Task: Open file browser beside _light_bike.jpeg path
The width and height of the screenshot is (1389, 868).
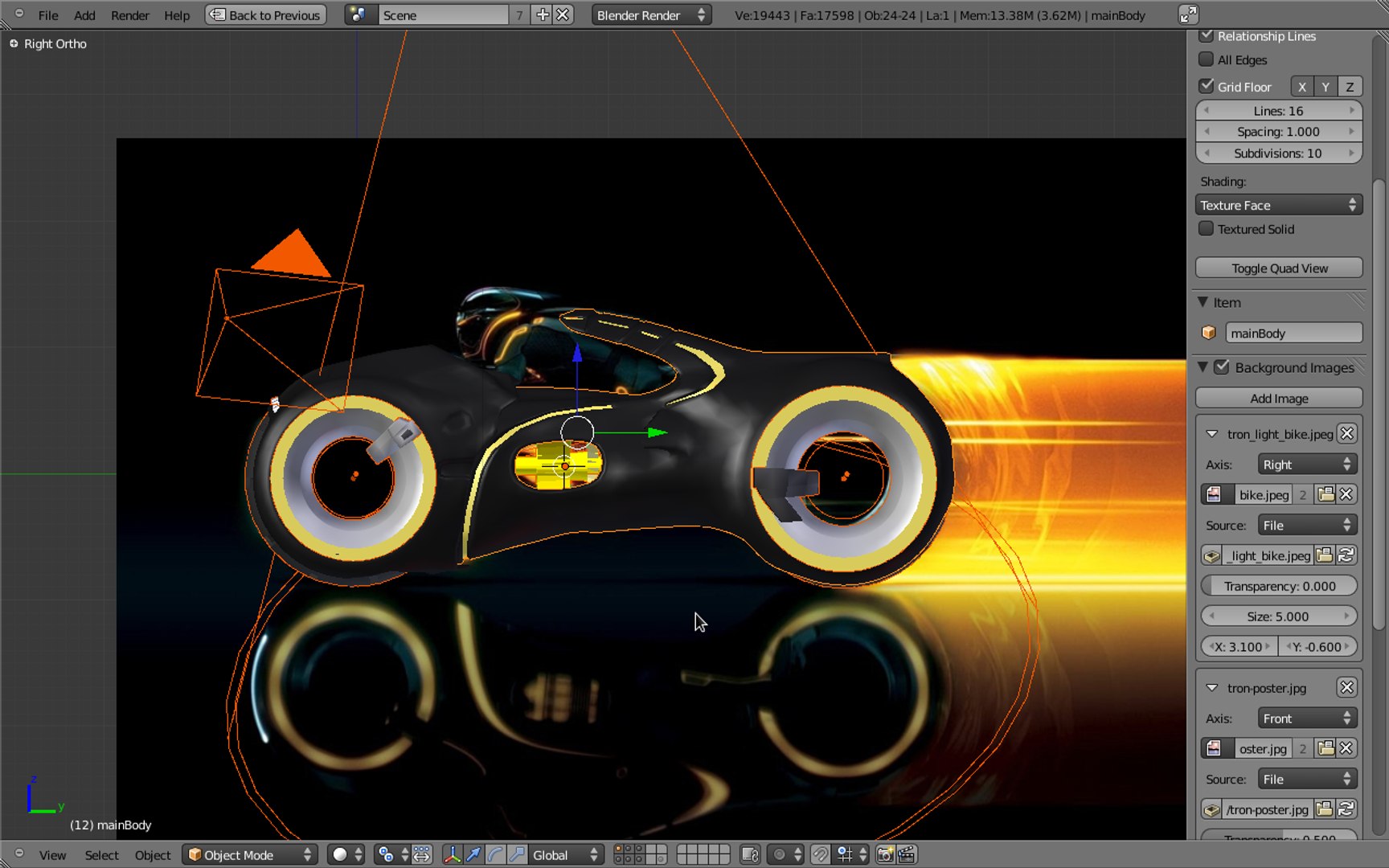Action: (x=1325, y=555)
